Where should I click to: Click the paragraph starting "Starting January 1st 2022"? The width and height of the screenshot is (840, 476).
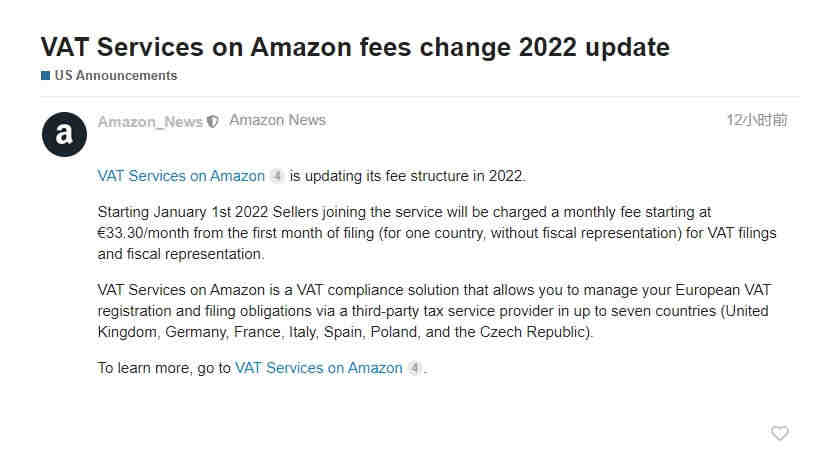click(437, 233)
